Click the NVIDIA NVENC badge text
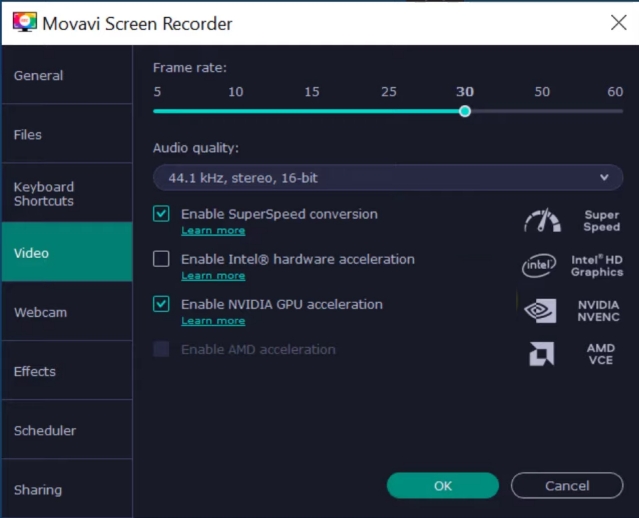The width and height of the screenshot is (639, 518). click(x=598, y=311)
